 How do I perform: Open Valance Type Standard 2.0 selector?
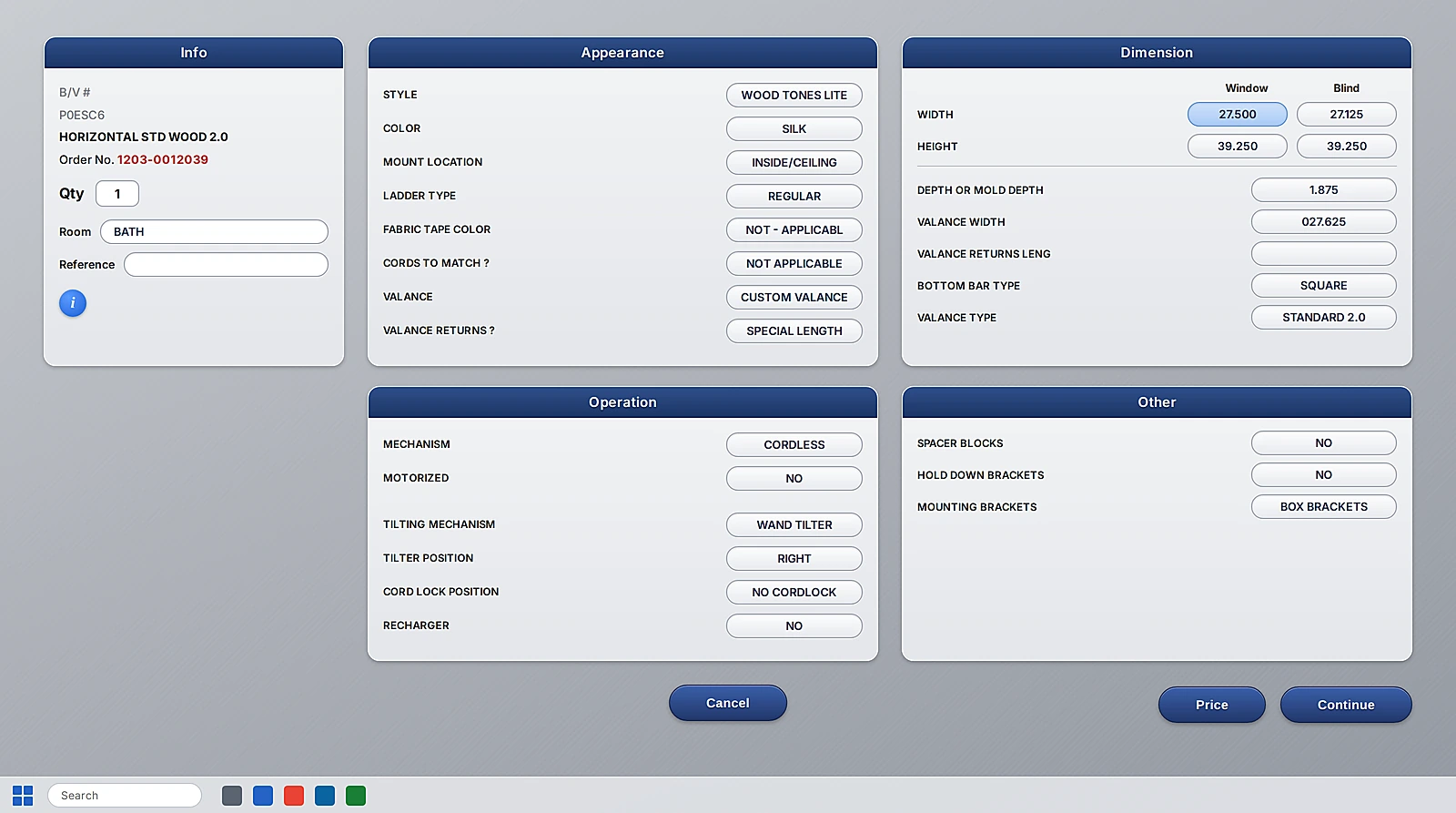click(x=1324, y=318)
